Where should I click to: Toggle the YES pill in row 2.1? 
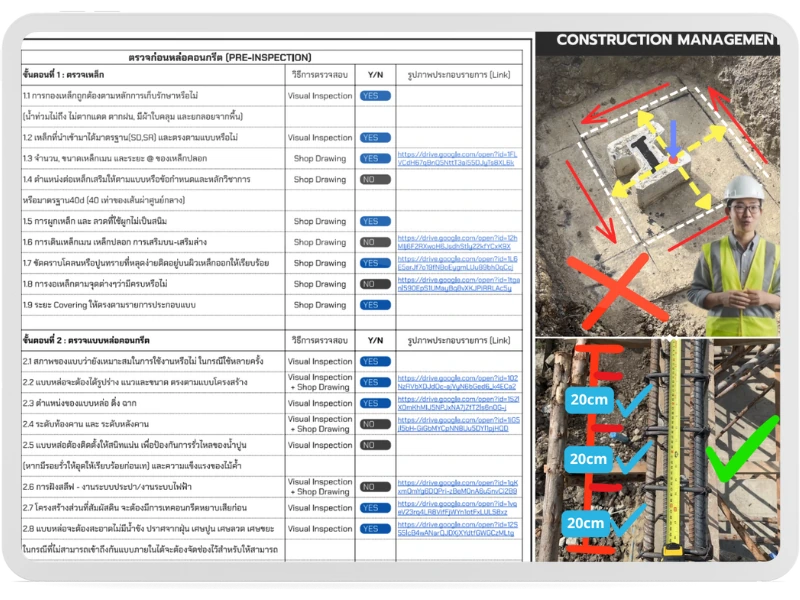click(375, 362)
